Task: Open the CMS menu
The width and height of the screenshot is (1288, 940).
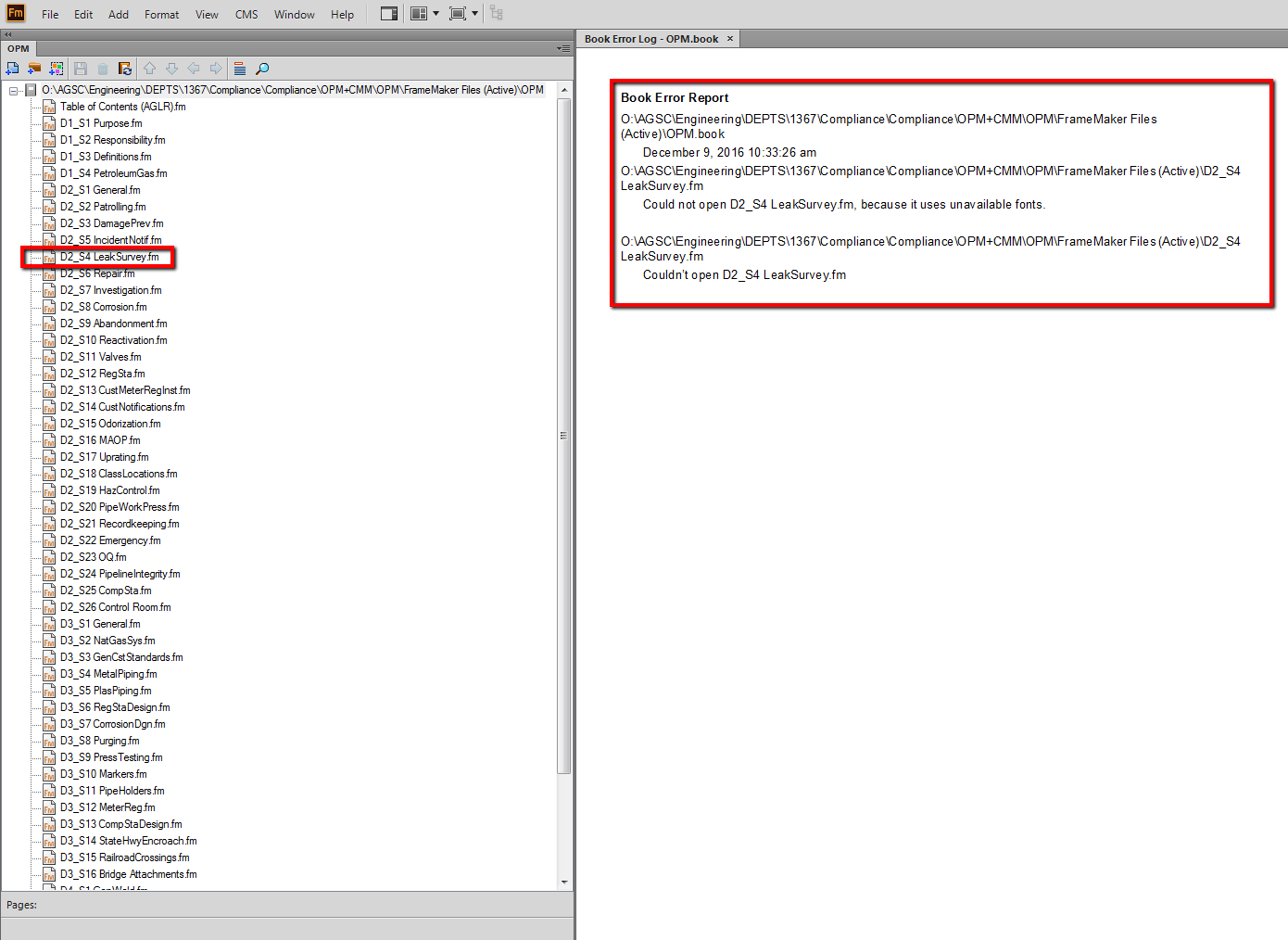Action: coord(246,15)
